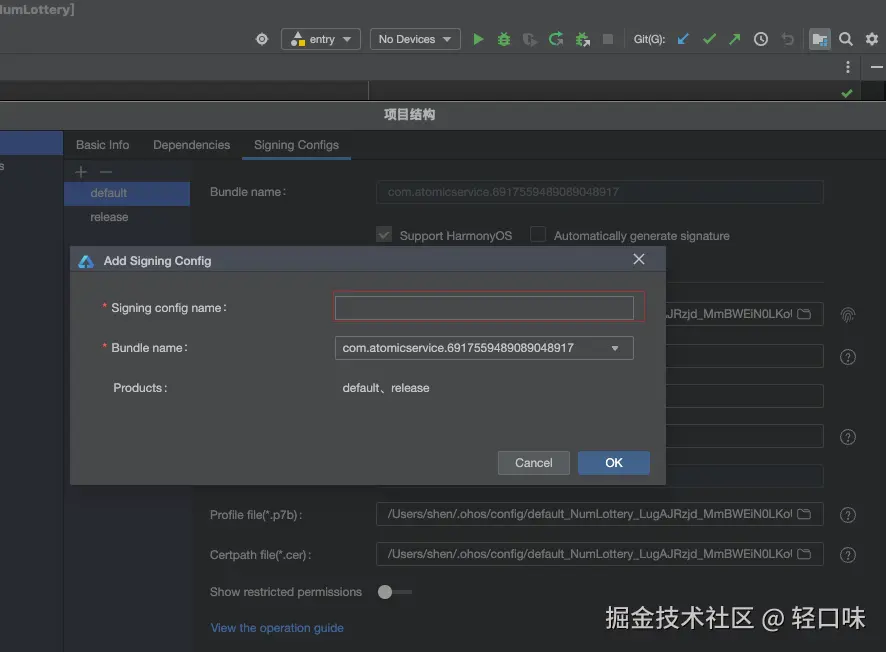Toggle Show restricted permissions switch
The width and height of the screenshot is (886, 652).
(394, 592)
